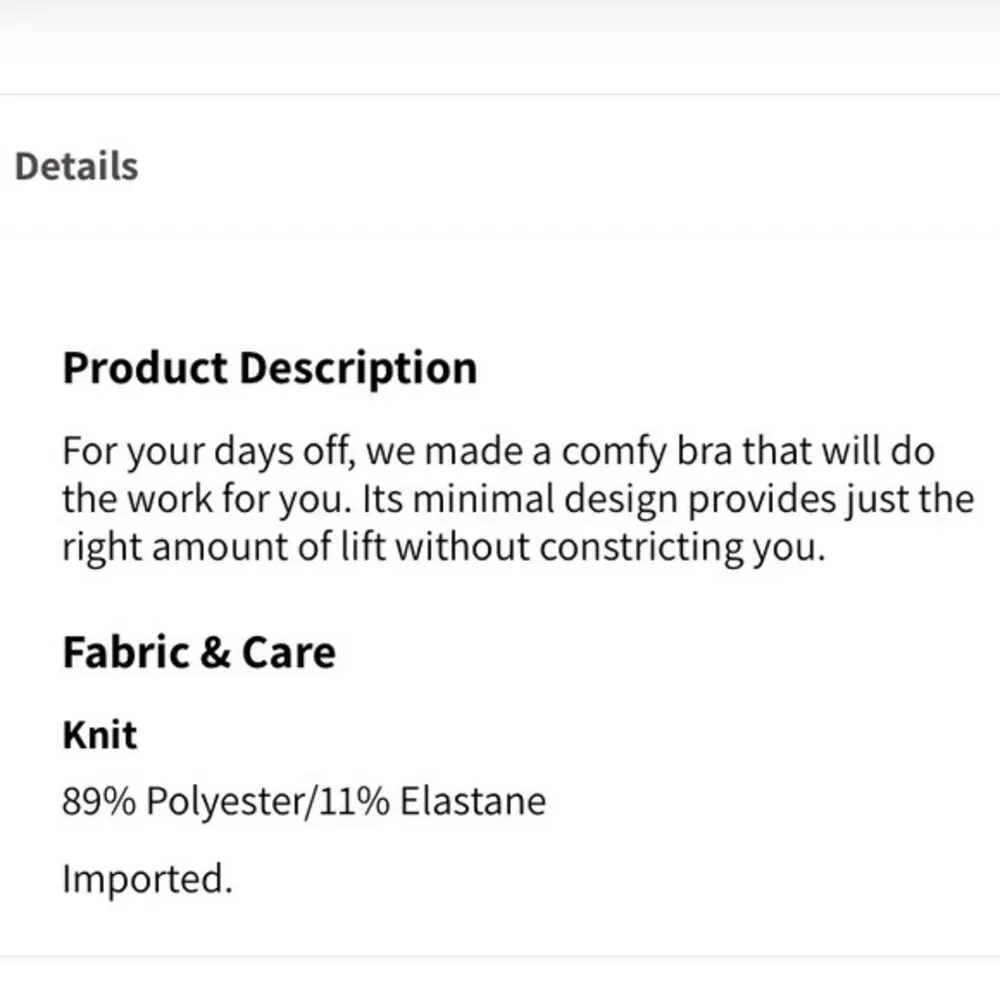
Task: Click the Product Description heading
Action: point(269,368)
